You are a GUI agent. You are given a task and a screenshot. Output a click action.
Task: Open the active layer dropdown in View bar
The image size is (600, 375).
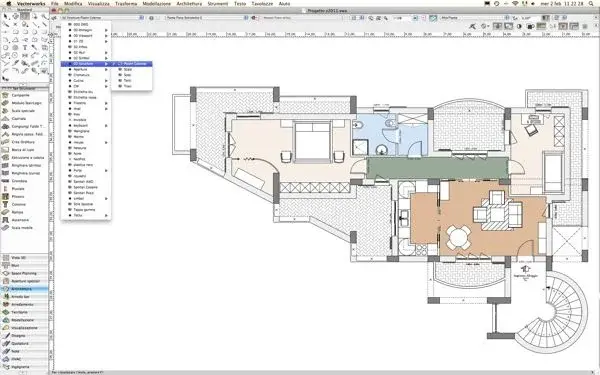tap(207, 18)
